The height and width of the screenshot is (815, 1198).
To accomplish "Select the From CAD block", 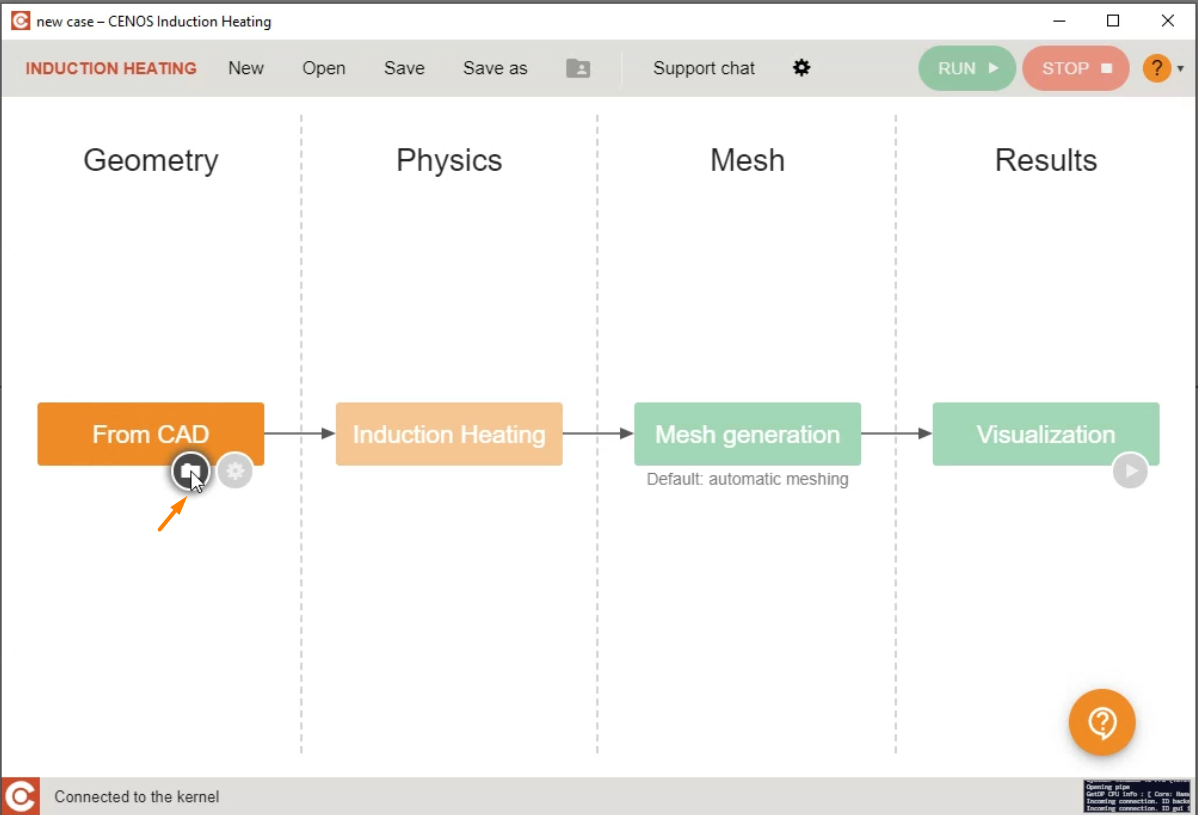I will 151,434.
